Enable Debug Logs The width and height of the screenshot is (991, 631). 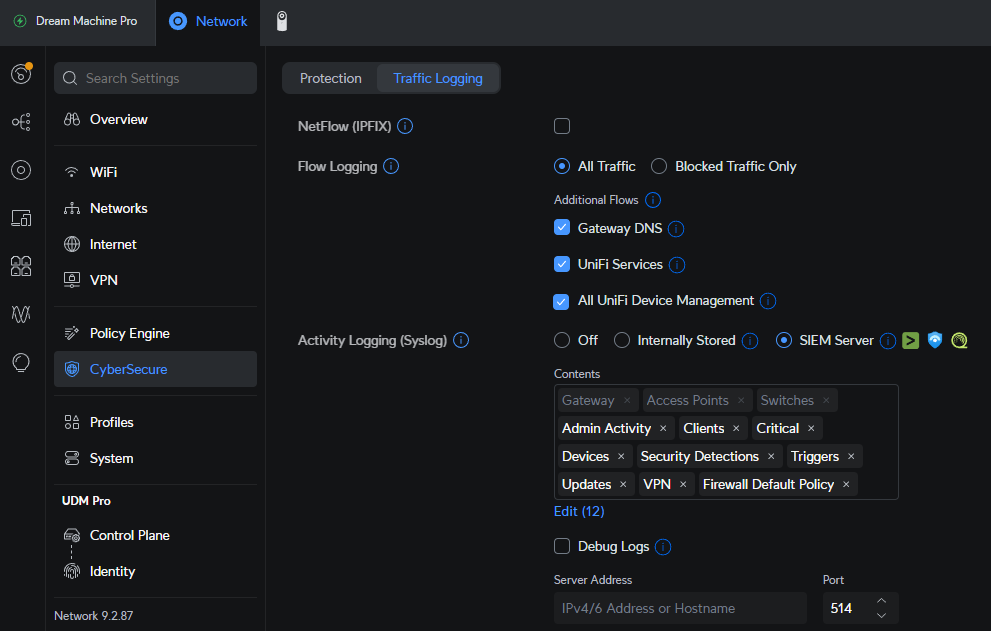562,546
